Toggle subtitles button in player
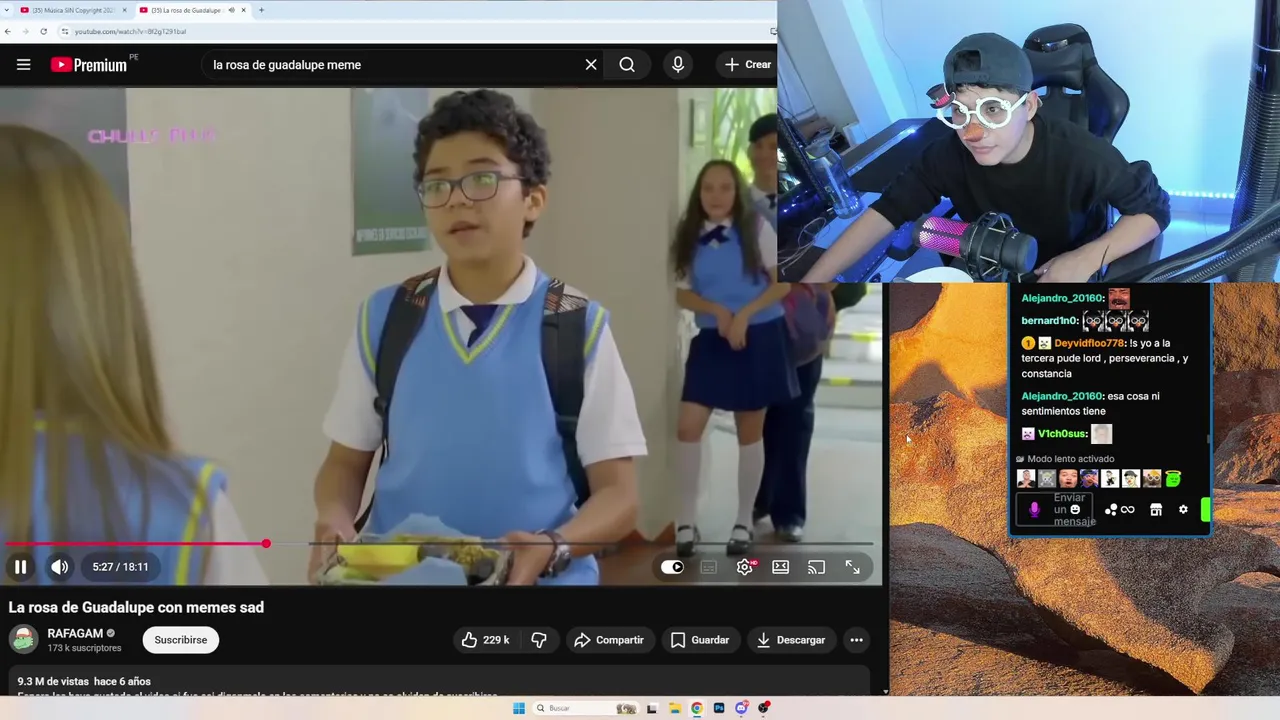 (x=709, y=567)
